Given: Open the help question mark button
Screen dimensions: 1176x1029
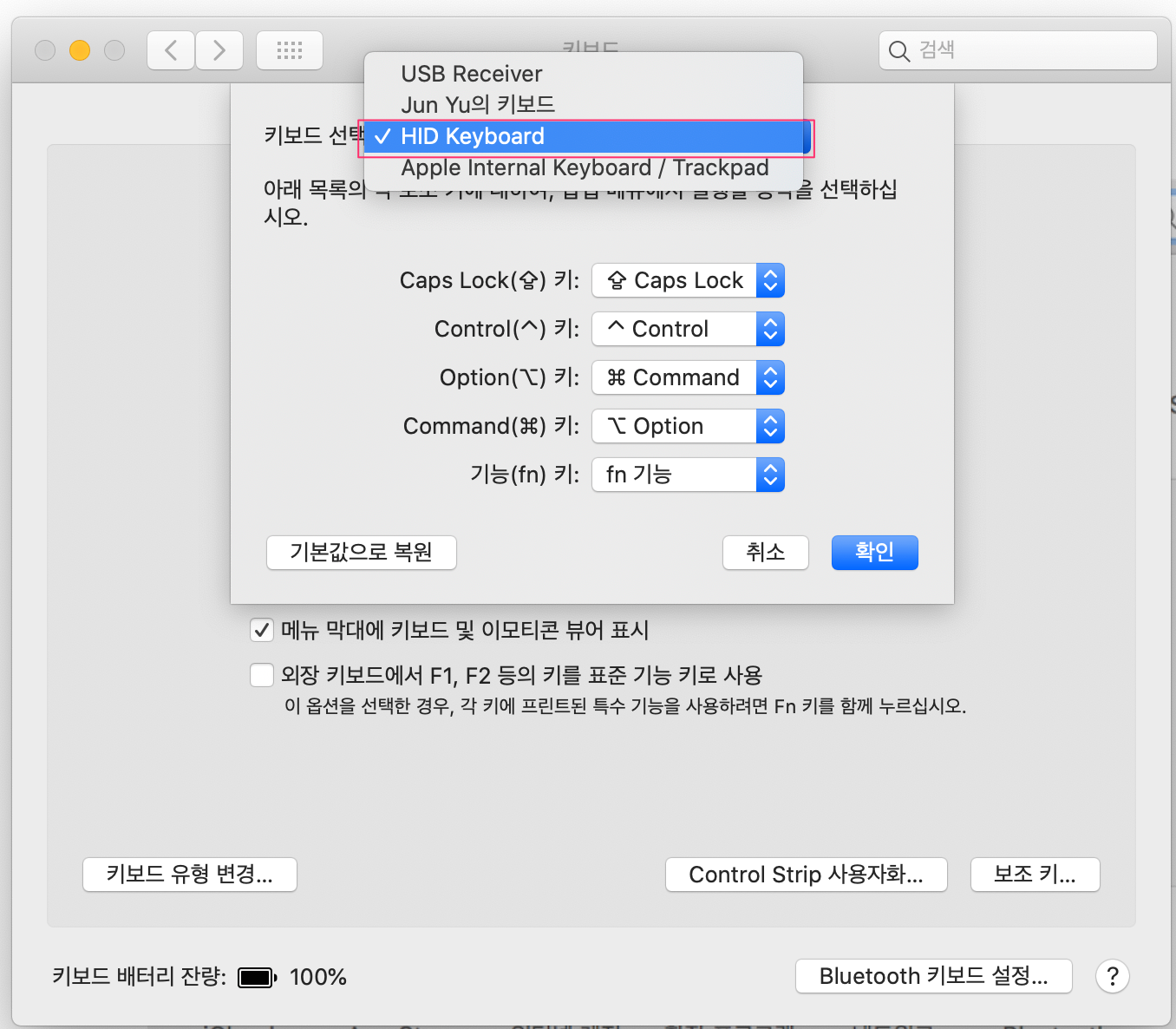Looking at the screenshot, I should [x=1112, y=976].
